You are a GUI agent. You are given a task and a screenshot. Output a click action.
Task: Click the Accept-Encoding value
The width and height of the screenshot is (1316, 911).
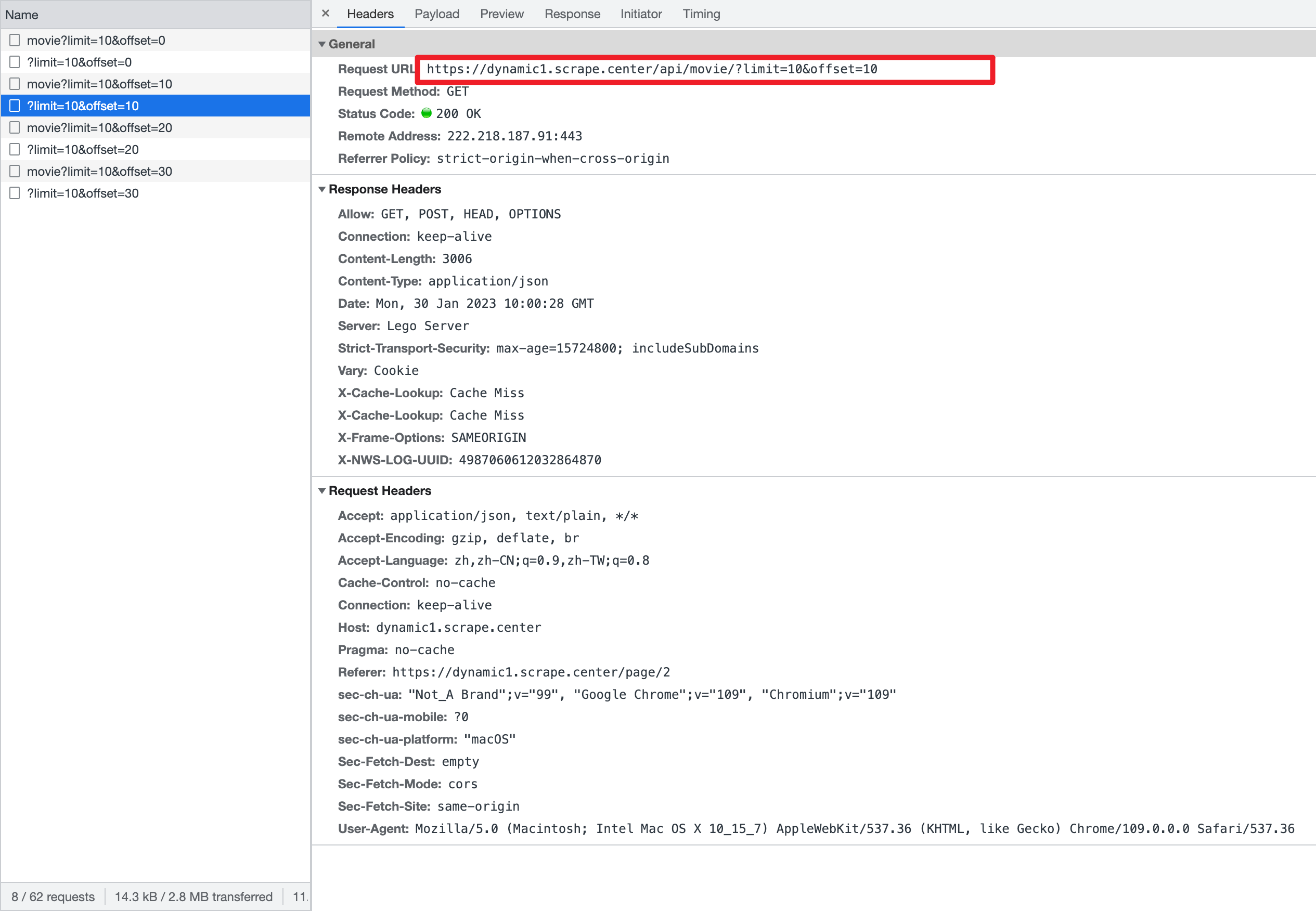[515, 538]
